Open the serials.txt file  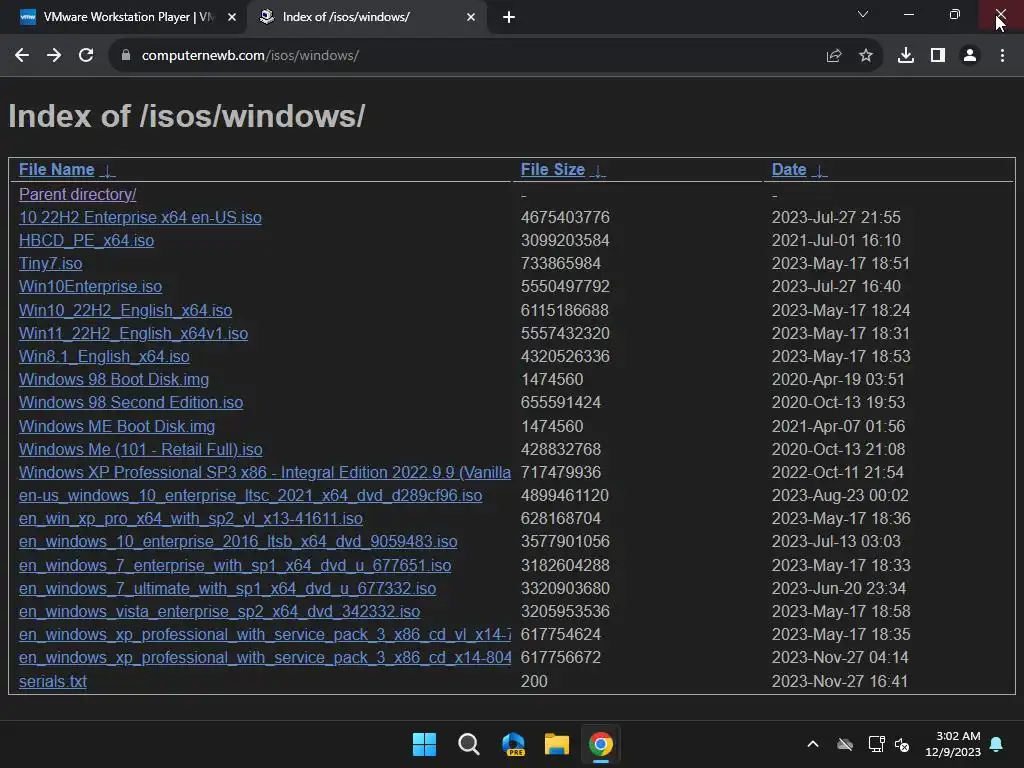coord(53,681)
